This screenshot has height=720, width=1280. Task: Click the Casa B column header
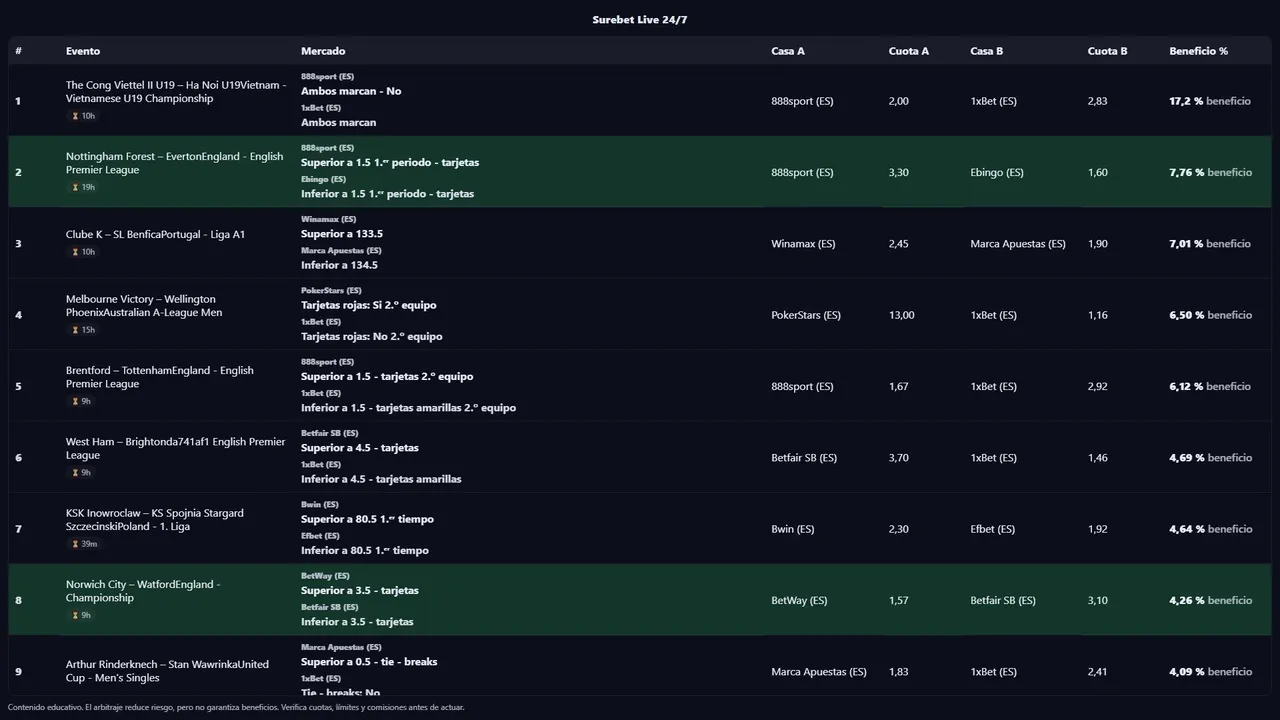[986, 51]
